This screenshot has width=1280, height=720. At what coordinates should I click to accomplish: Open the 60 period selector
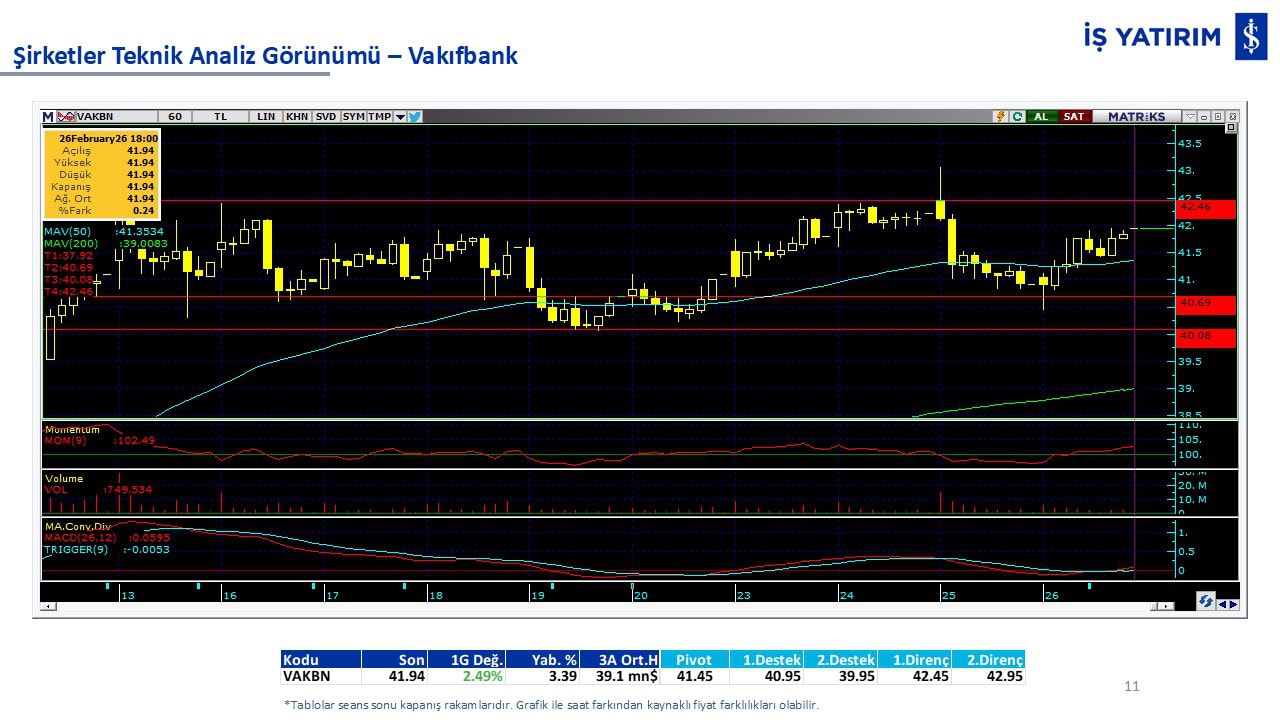175,116
